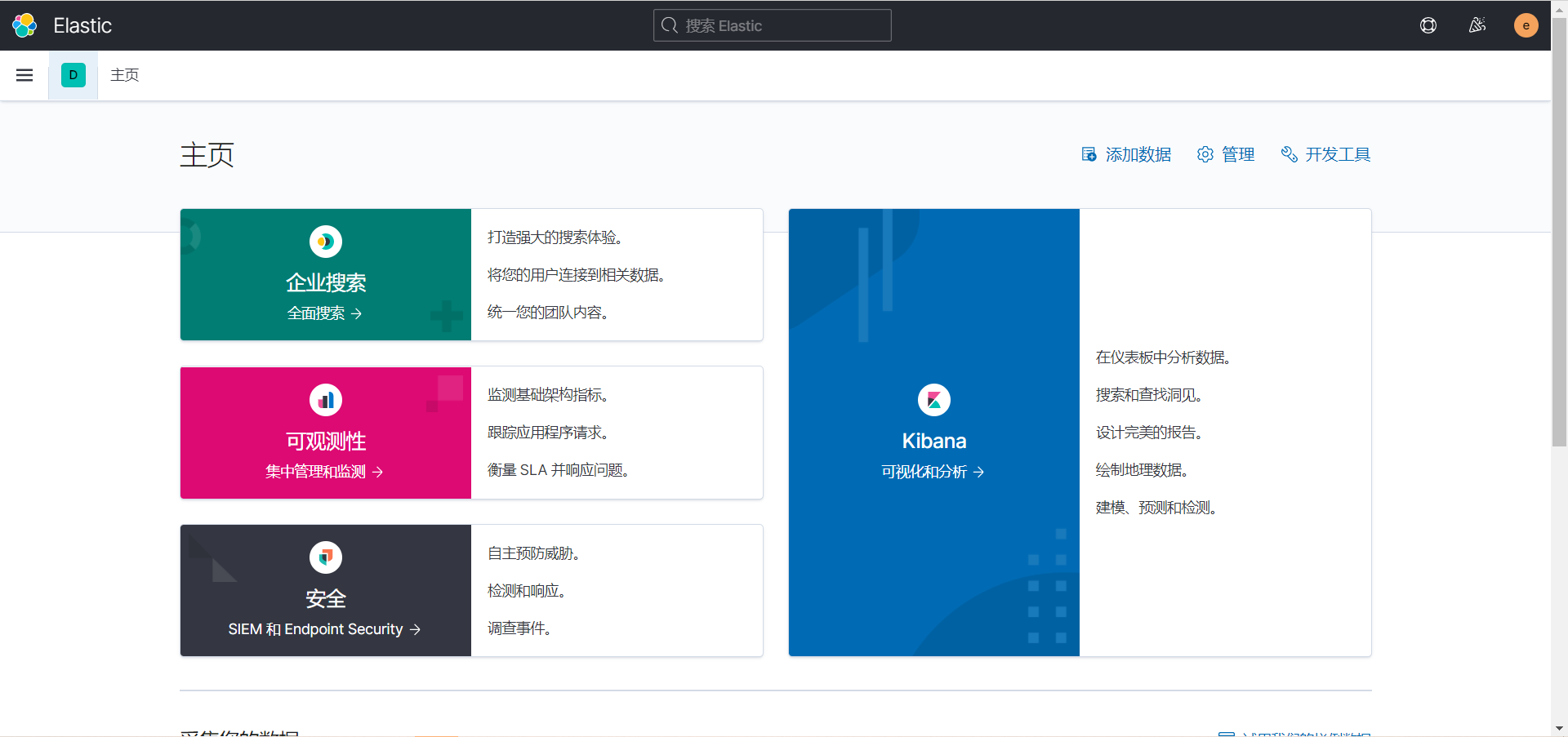The width and height of the screenshot is (1568, 737).
Task: Click the Elastic logo icon
Action: 24,25
